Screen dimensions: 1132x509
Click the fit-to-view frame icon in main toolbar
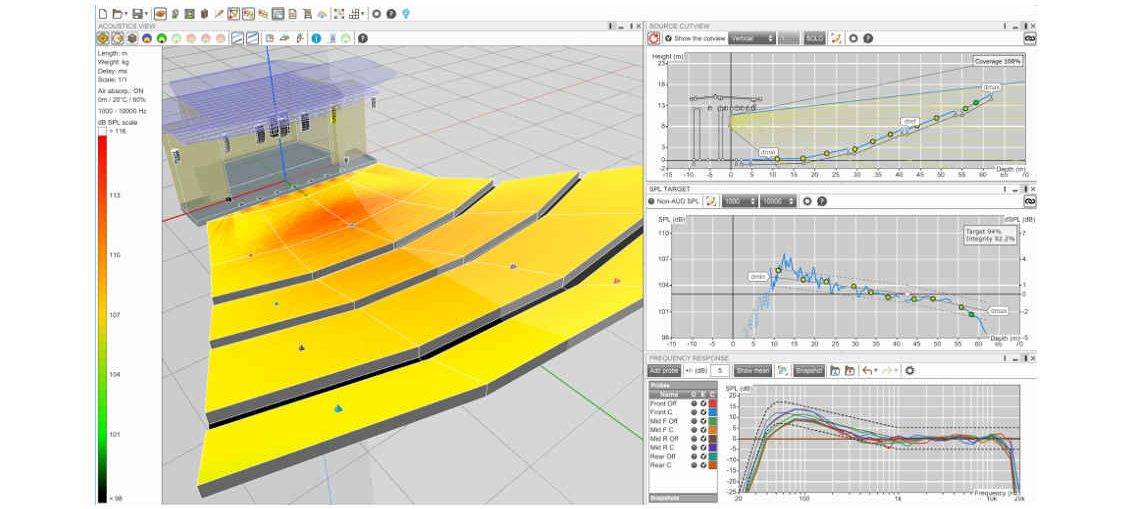[339, 14]
